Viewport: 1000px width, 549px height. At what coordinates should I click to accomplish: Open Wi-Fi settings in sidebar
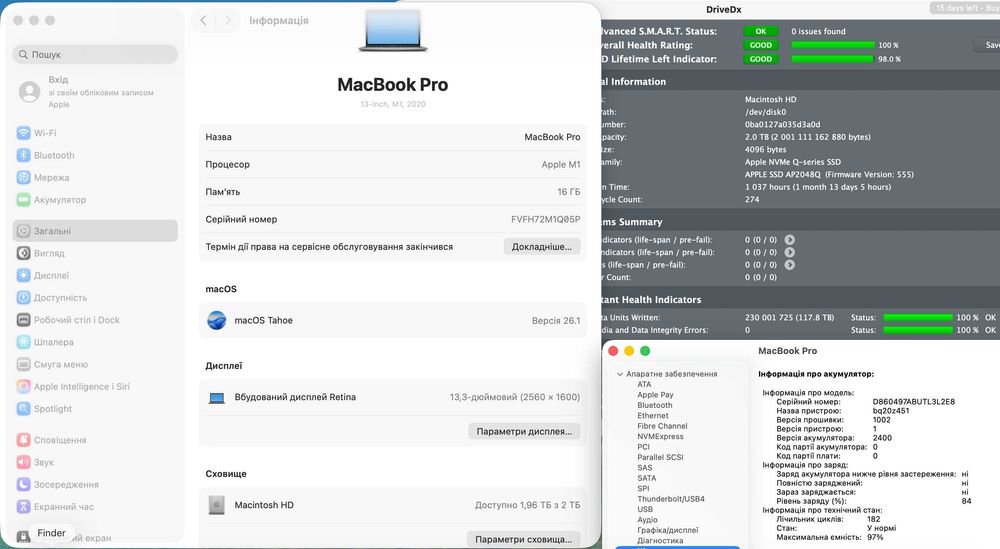(94, 133)
